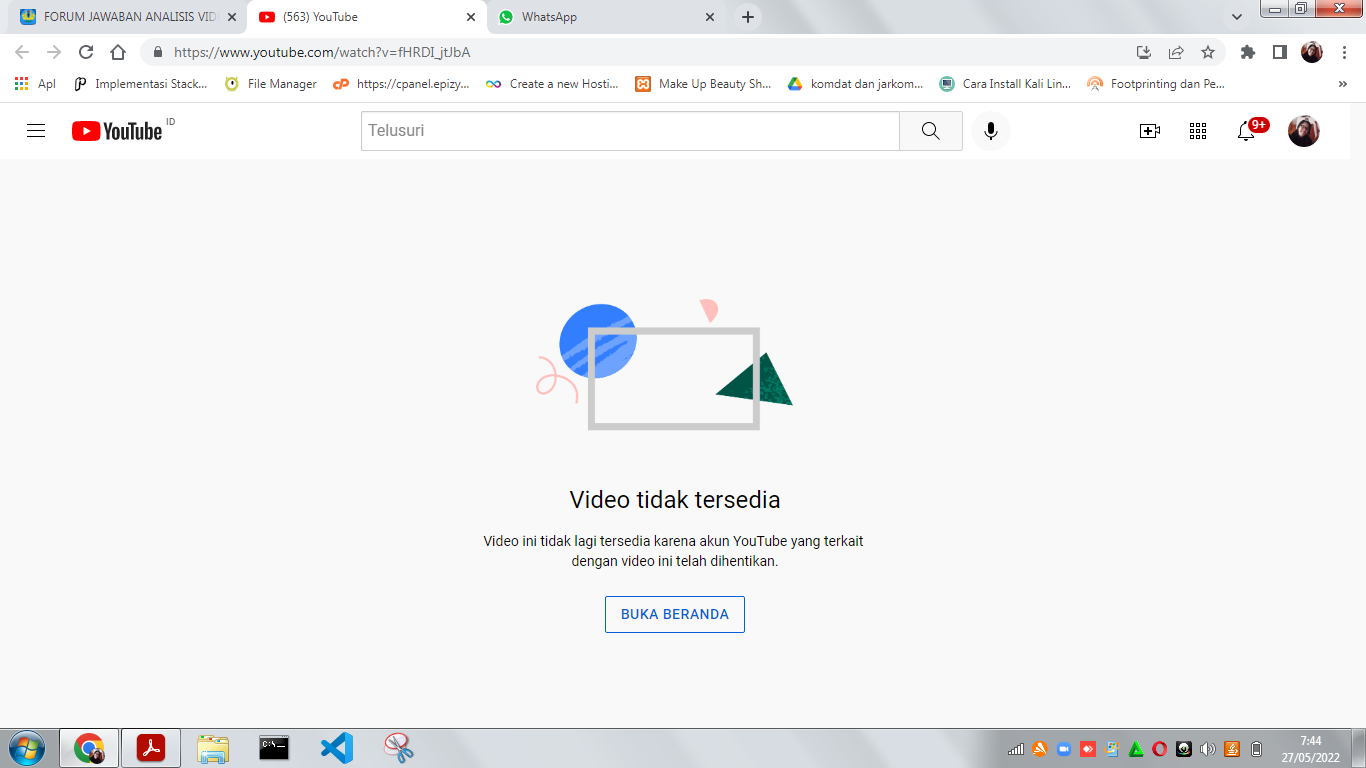This screenshot has width=1366, height=768.
Task: Open the create video icon
Action: click(x=1150, y=131)
